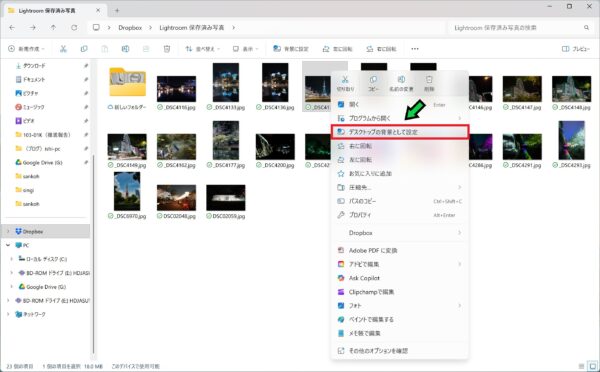Viewport: 600px width, 372px height.
Task: Go up one folder level arrow
Action: (x=53, y=28)
